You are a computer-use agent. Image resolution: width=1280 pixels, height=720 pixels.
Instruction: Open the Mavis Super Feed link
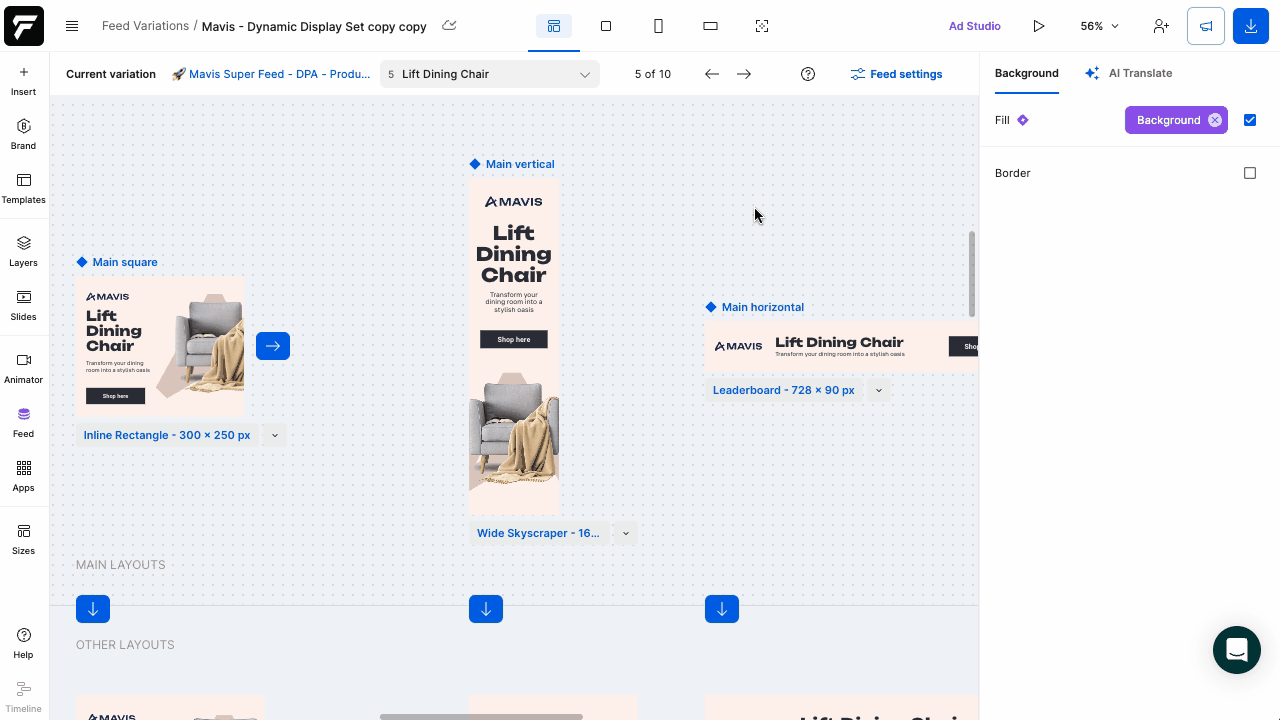[271, 74]
